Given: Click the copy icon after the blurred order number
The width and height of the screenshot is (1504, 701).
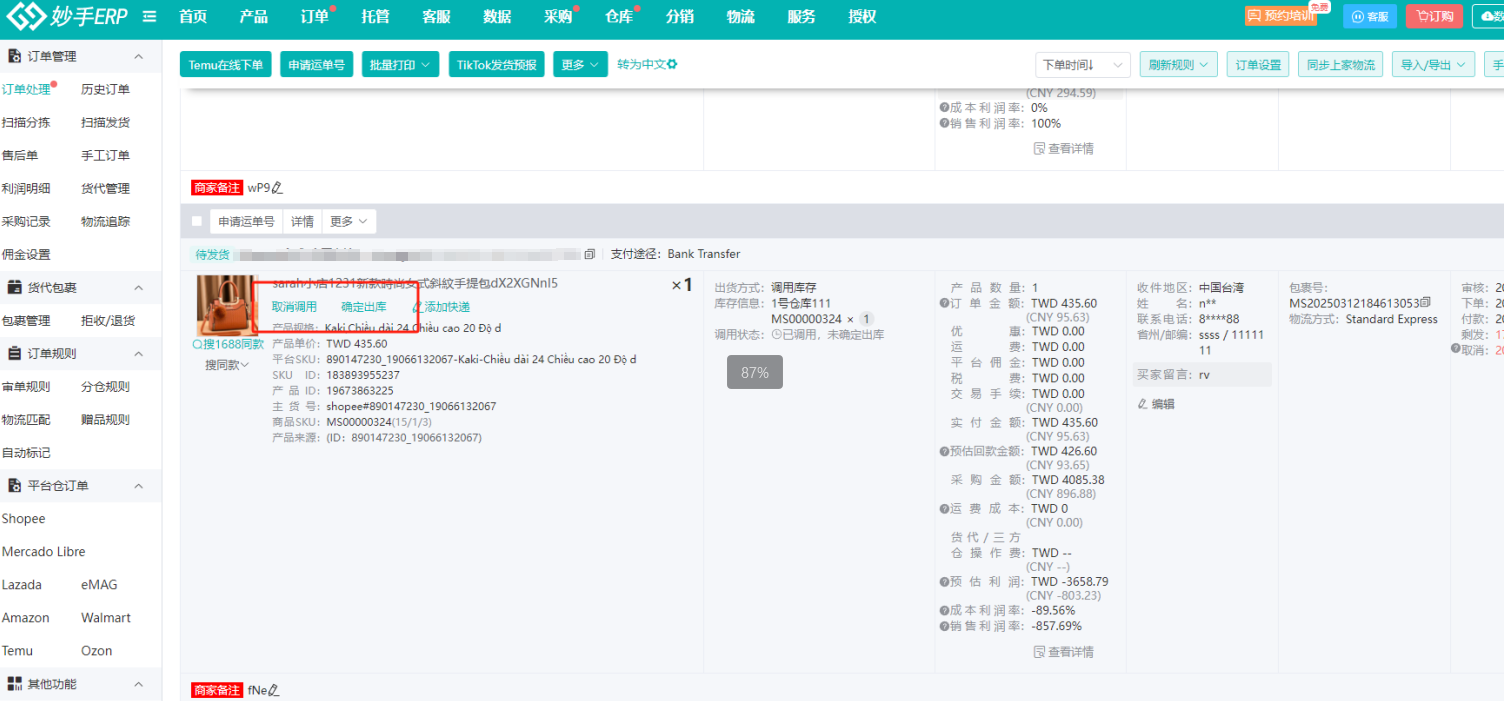Looking at the screenshot, I should [x=589, y=254].
